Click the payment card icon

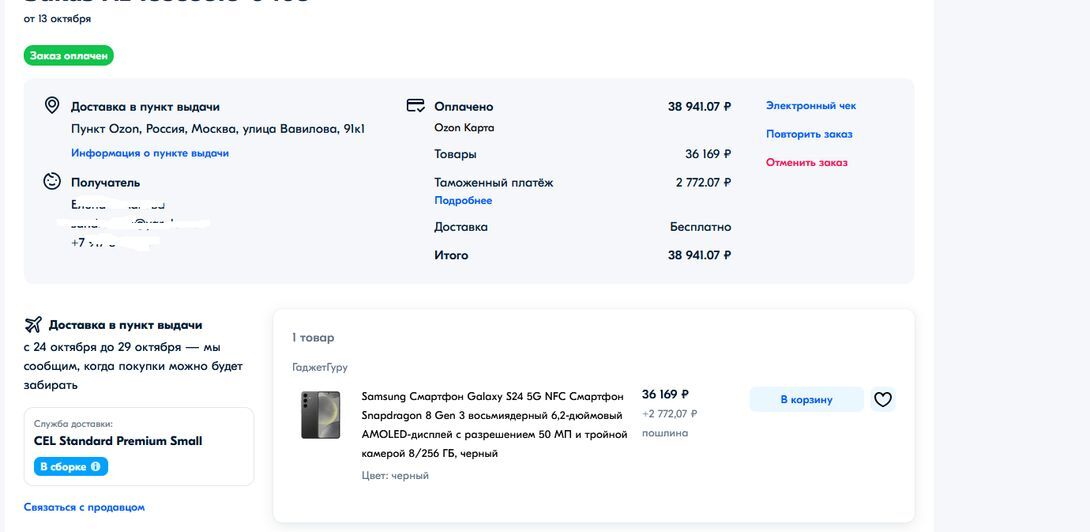click(416, 106)
